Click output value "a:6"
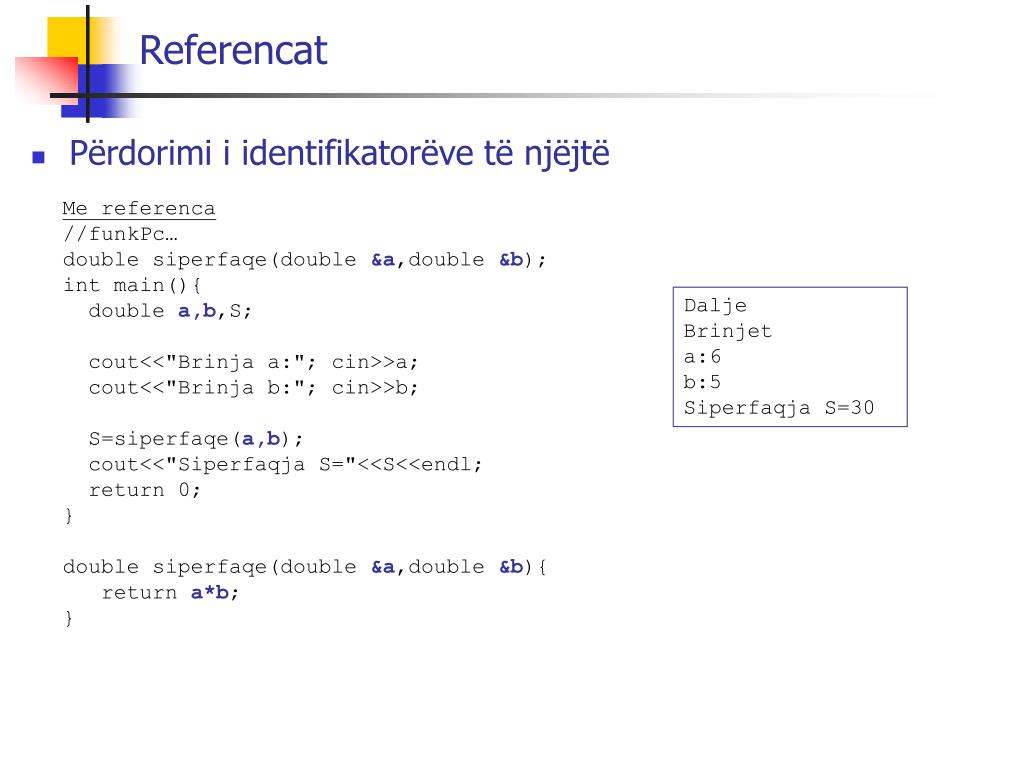Screen dimensions: 1024x768 [x=702, y=357]
